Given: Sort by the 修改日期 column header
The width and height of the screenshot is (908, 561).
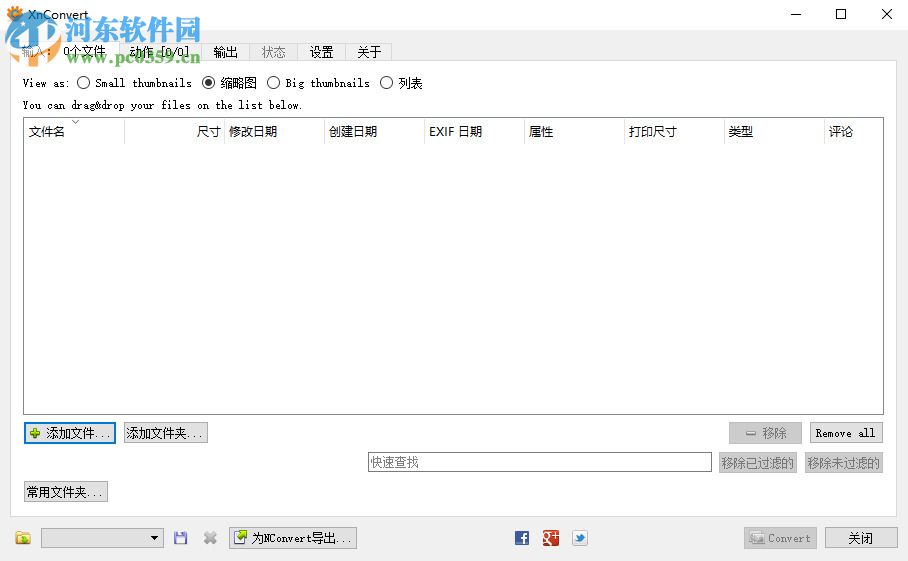Looking at the screenshot, I should click(x=274, y=131).
